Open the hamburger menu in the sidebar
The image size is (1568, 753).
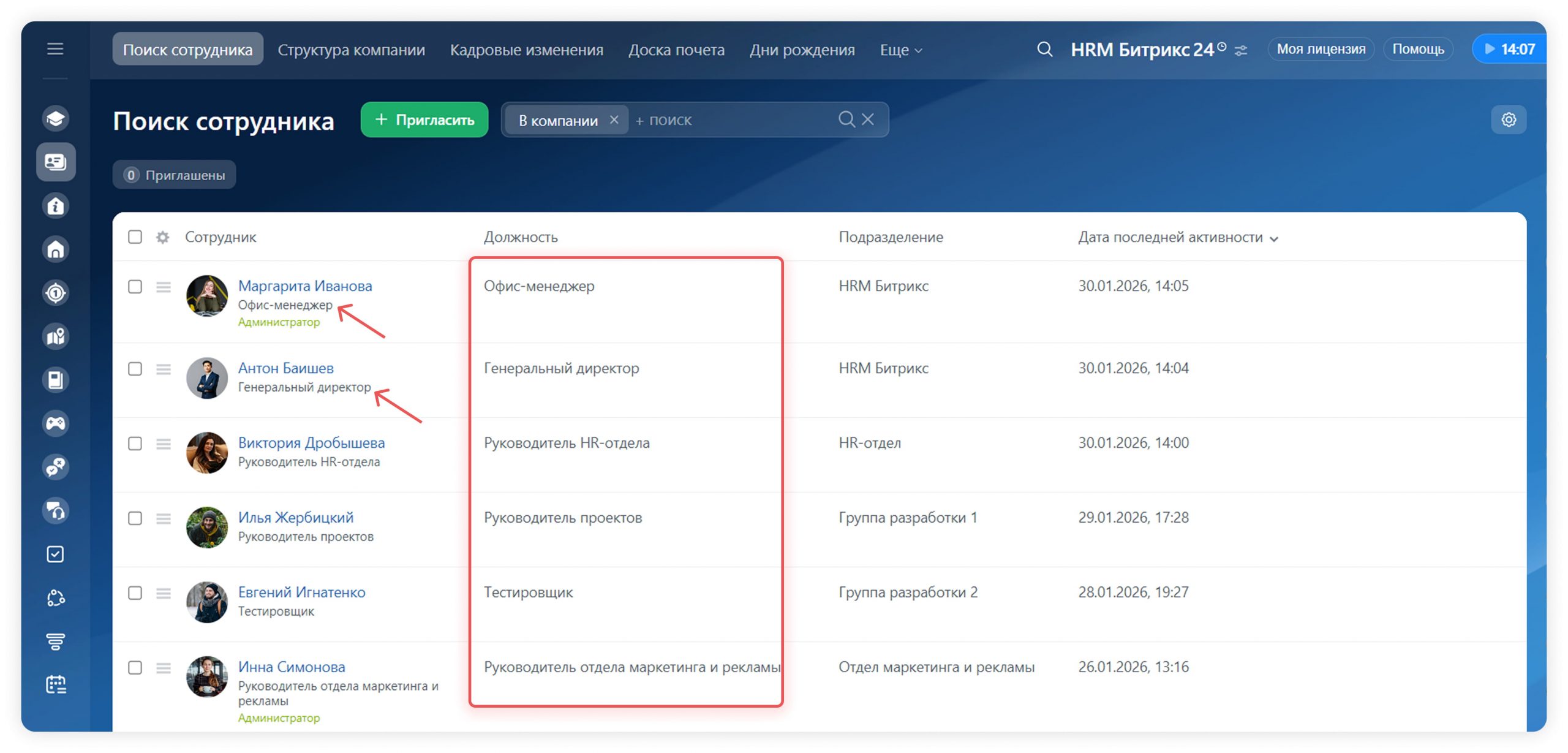(55, 48)
